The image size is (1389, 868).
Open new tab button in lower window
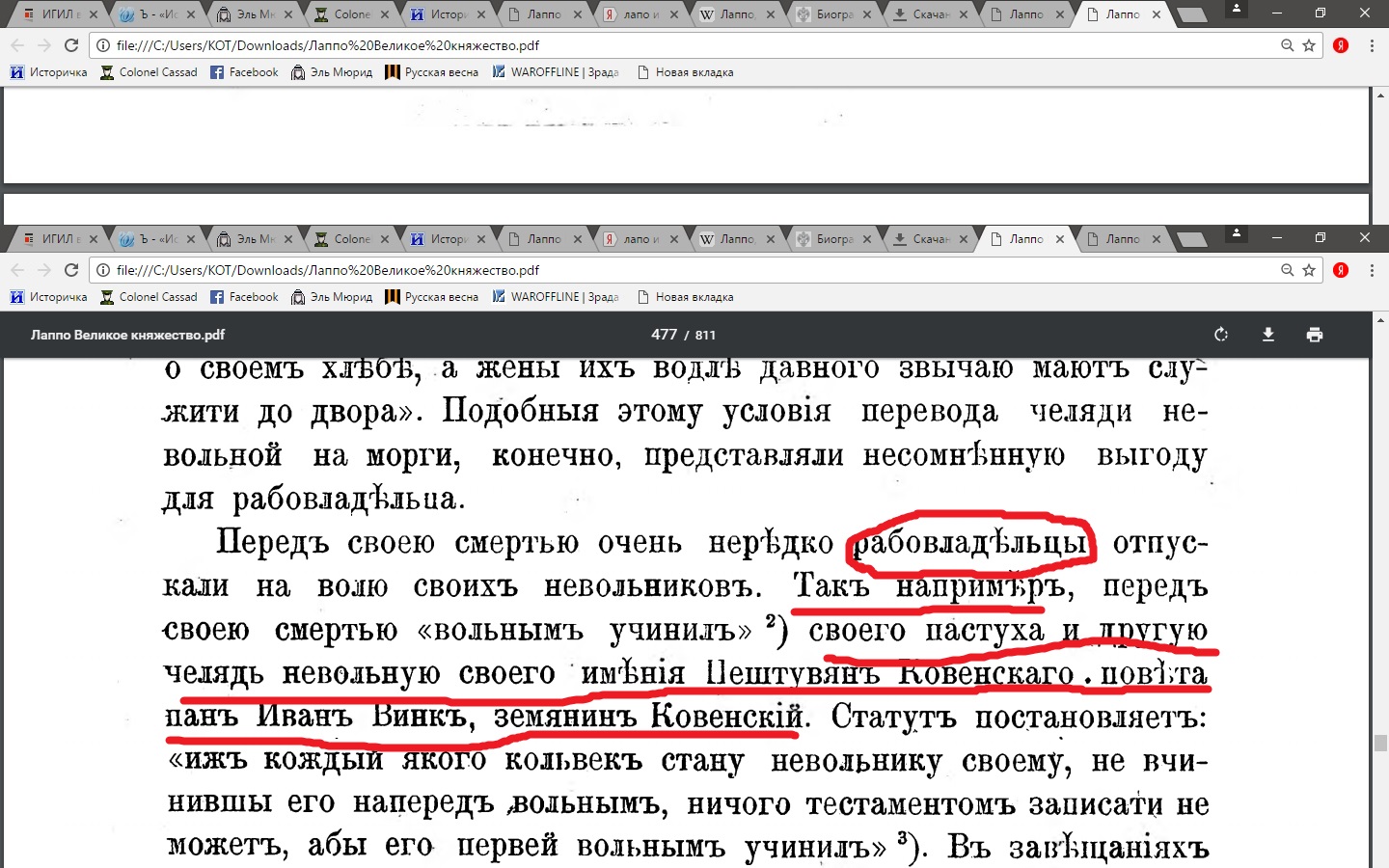coord(1192,239)
